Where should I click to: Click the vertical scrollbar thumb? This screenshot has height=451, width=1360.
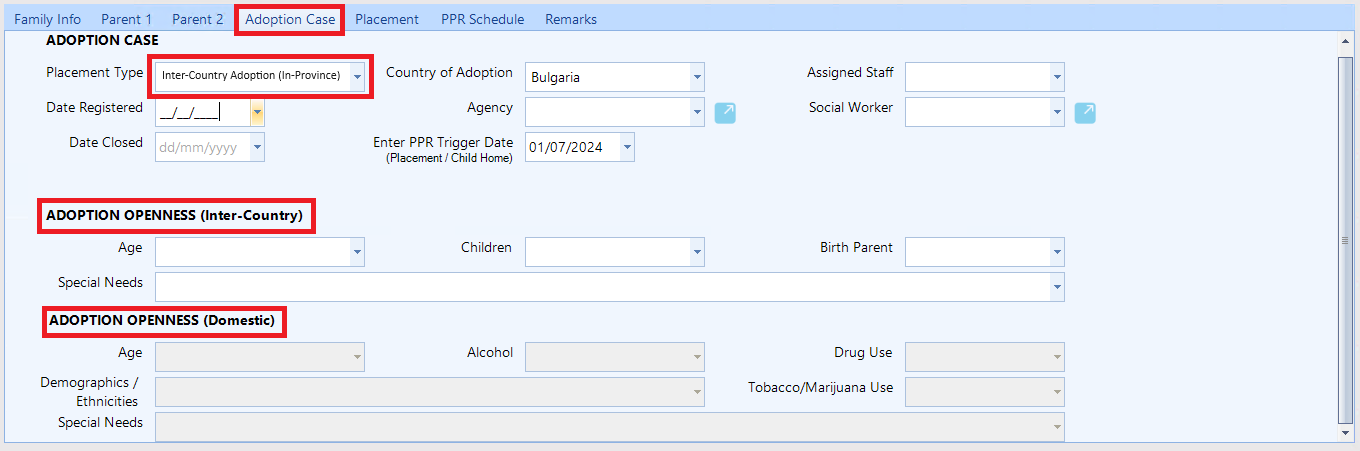point(1345,240)
